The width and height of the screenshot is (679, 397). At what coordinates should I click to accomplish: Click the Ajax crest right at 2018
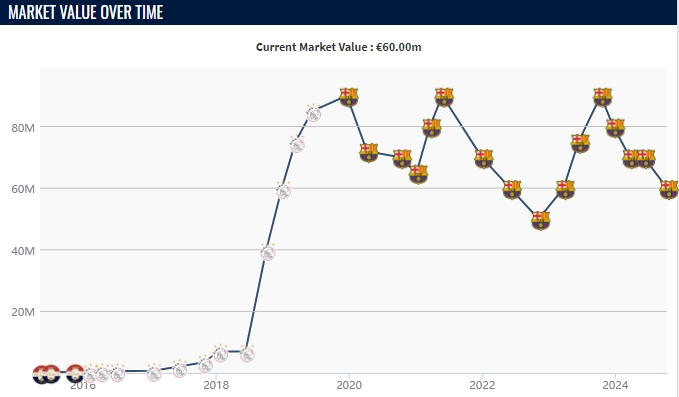[220, 354]
